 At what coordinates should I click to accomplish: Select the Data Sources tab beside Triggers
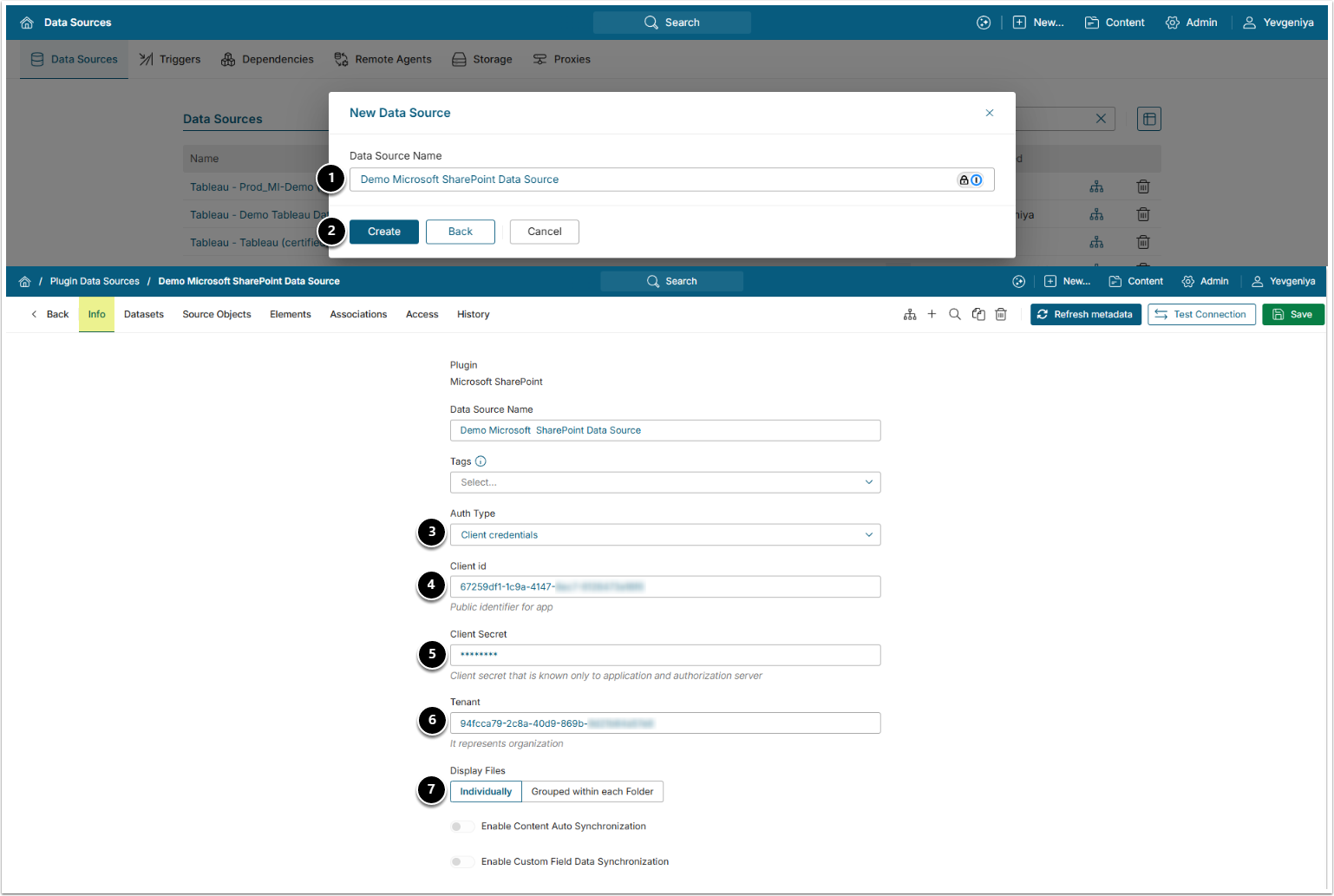(x=74, y=59)
